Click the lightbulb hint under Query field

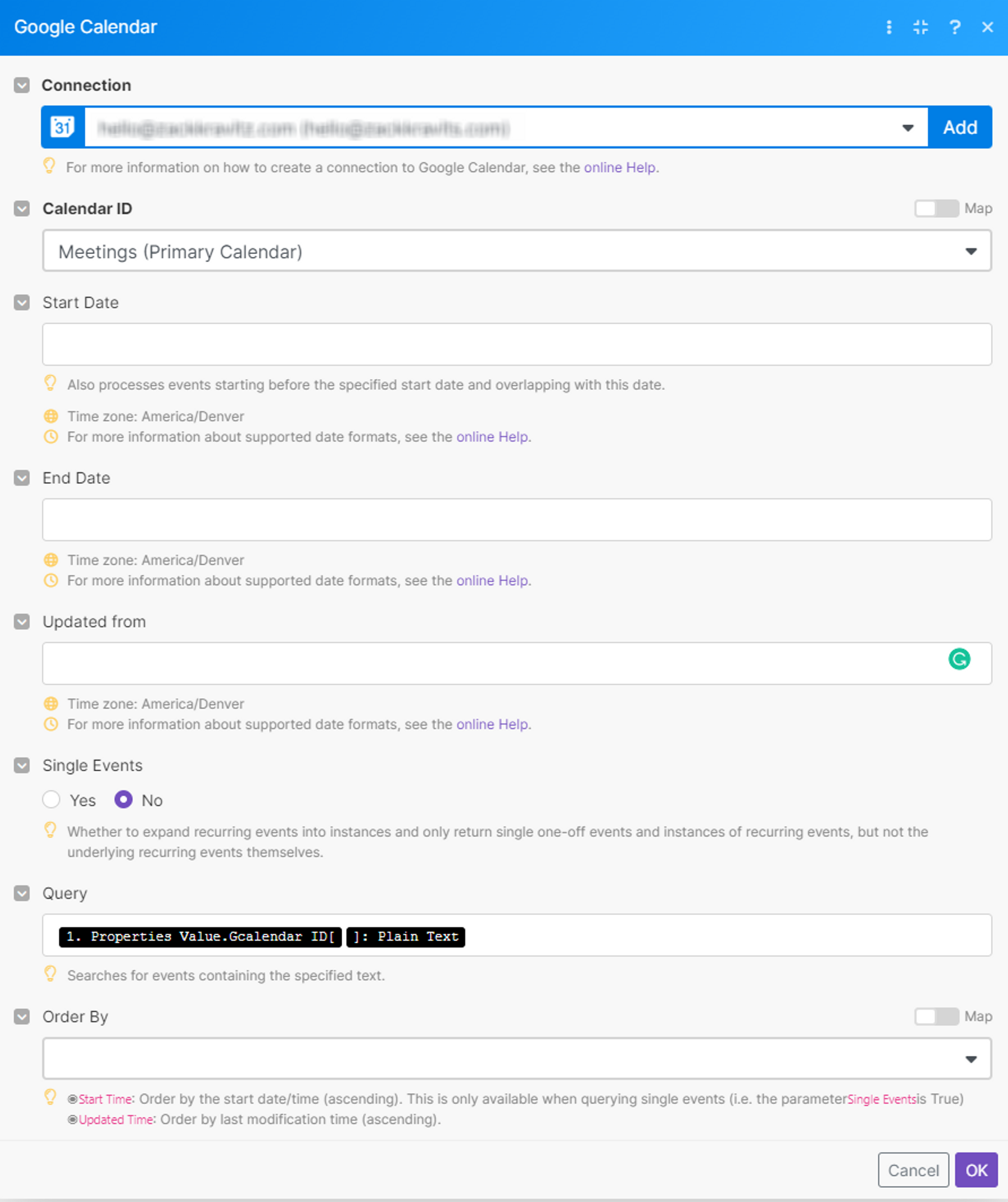[50, 974]
